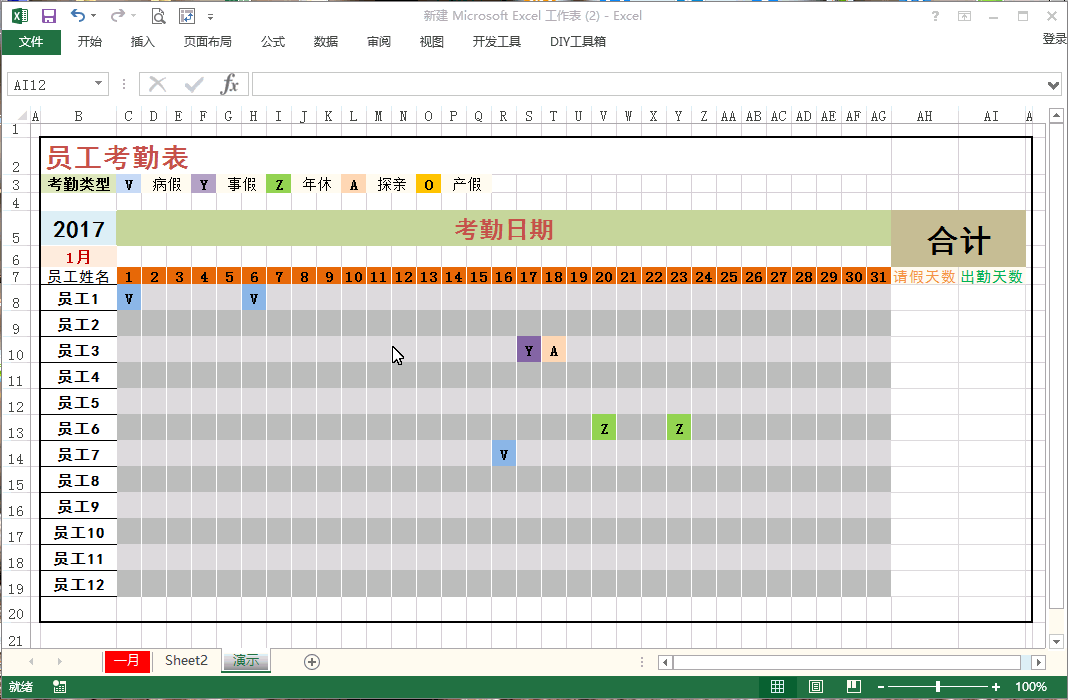Add a new worksheet with the plus button
1068x700 pixels.
[x=311, y=660]
